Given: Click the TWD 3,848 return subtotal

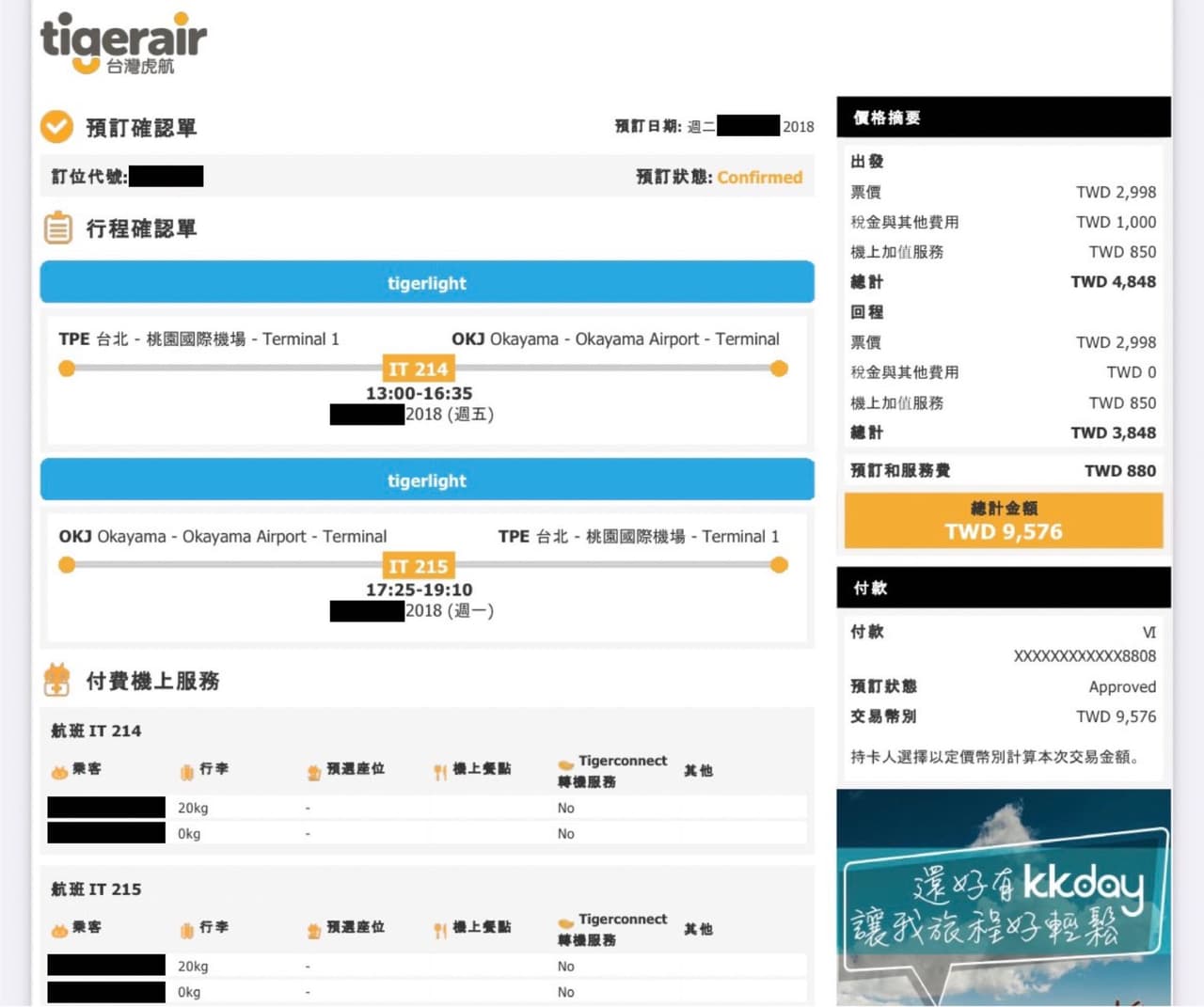Looking at the screenshot, I should point(1114,433).
